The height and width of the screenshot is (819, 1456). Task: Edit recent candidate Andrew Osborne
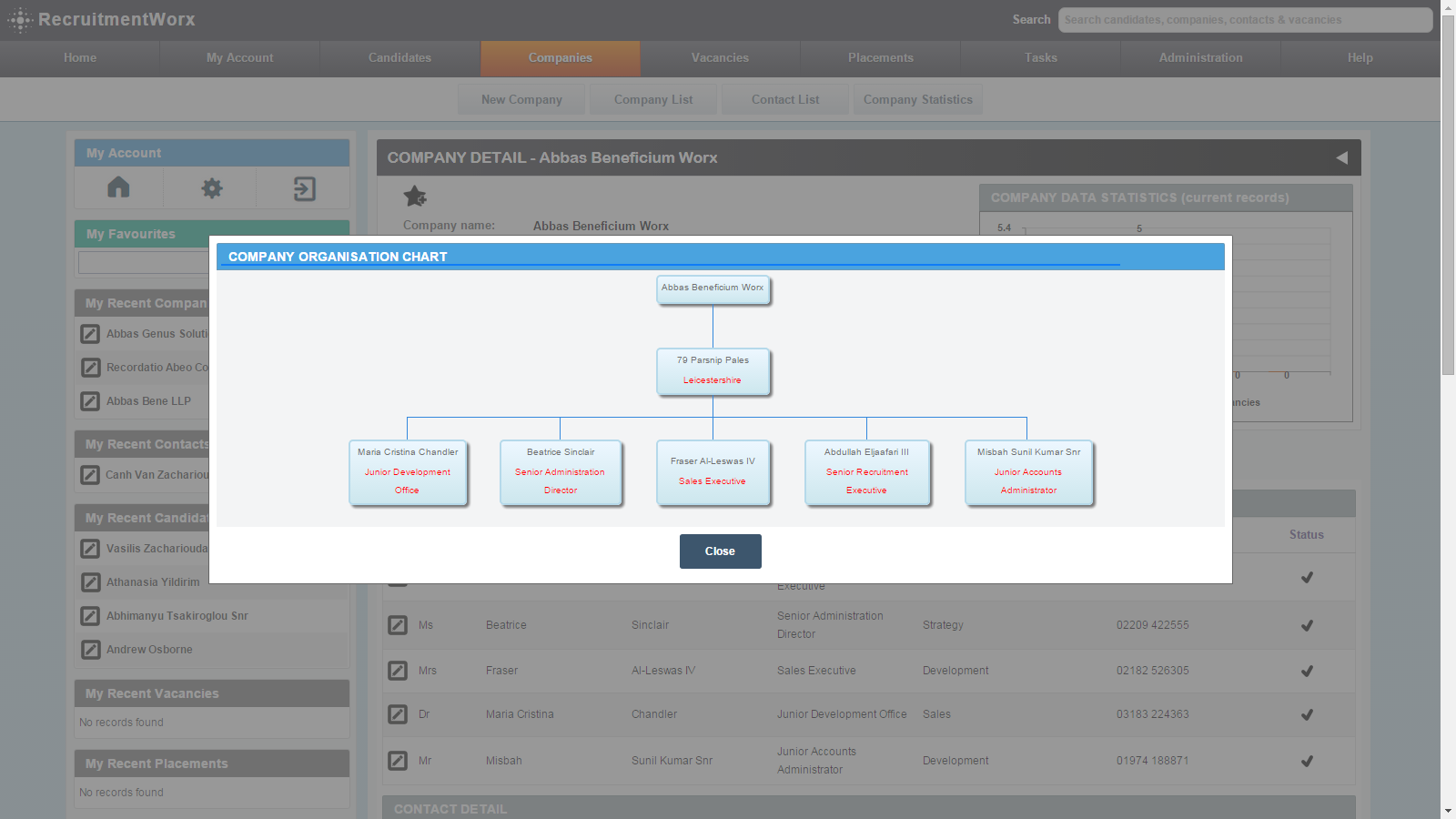(x=90, y=650)
